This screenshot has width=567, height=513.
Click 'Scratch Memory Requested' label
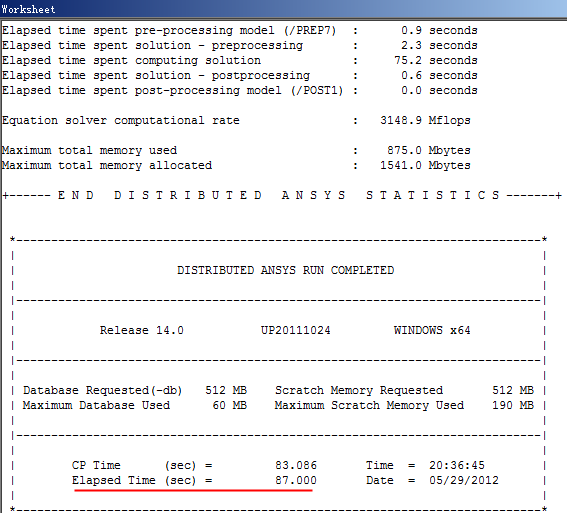click(x=359, y=390)
